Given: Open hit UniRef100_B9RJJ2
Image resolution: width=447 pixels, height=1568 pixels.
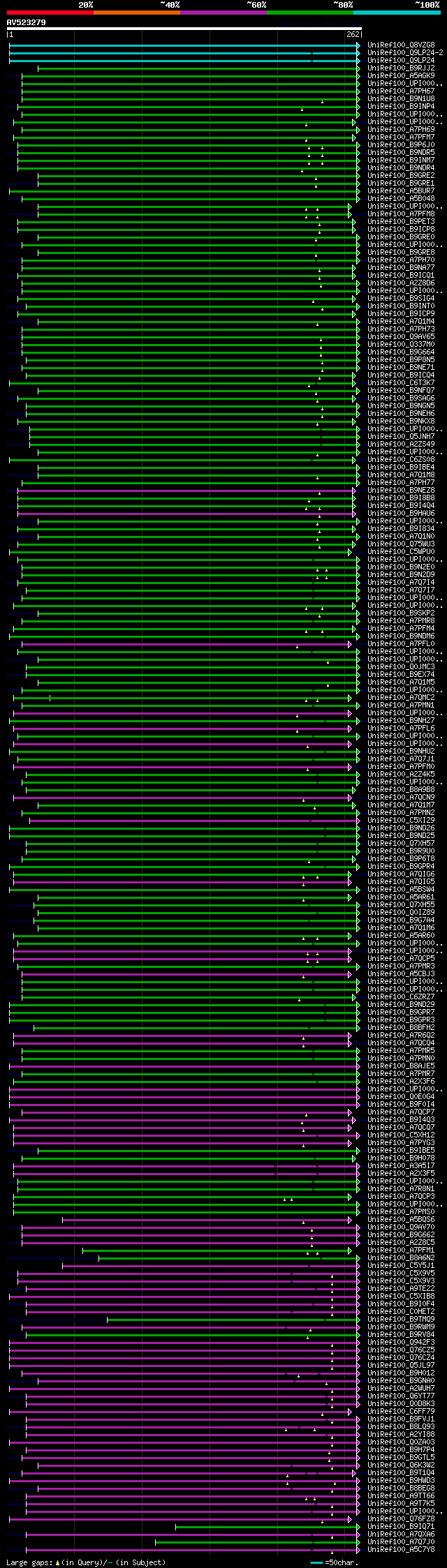Looking at the screenshot, I should click(401, 68).
